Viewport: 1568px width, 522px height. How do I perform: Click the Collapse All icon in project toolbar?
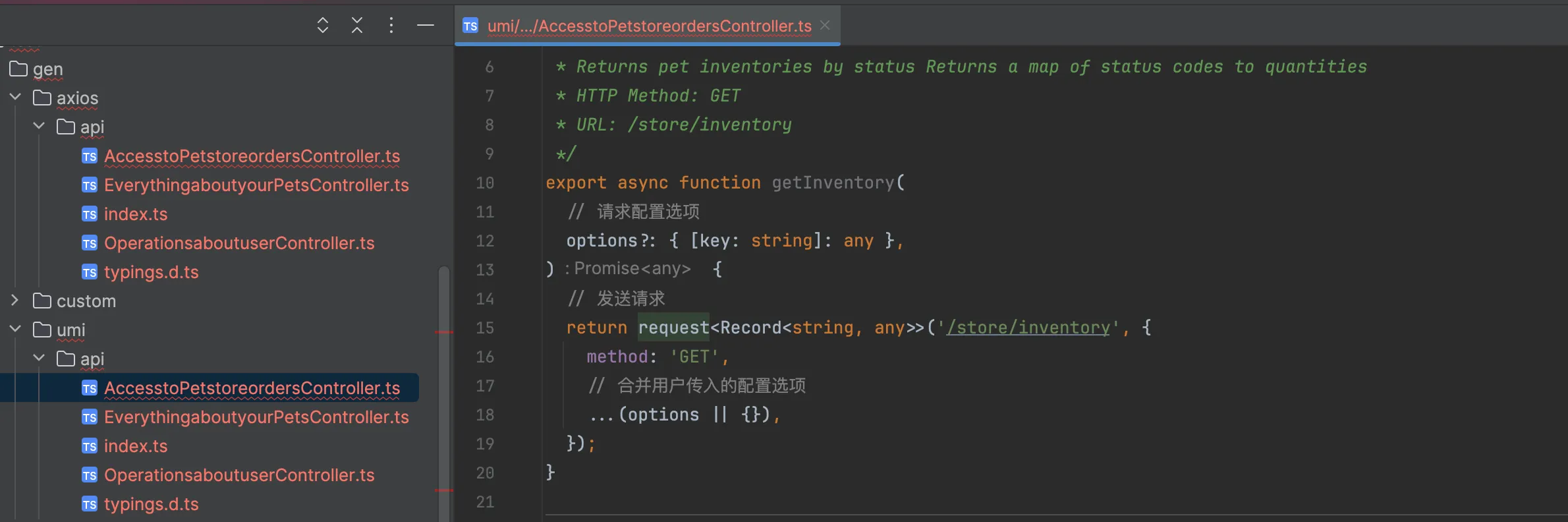(x=357, y=26)
